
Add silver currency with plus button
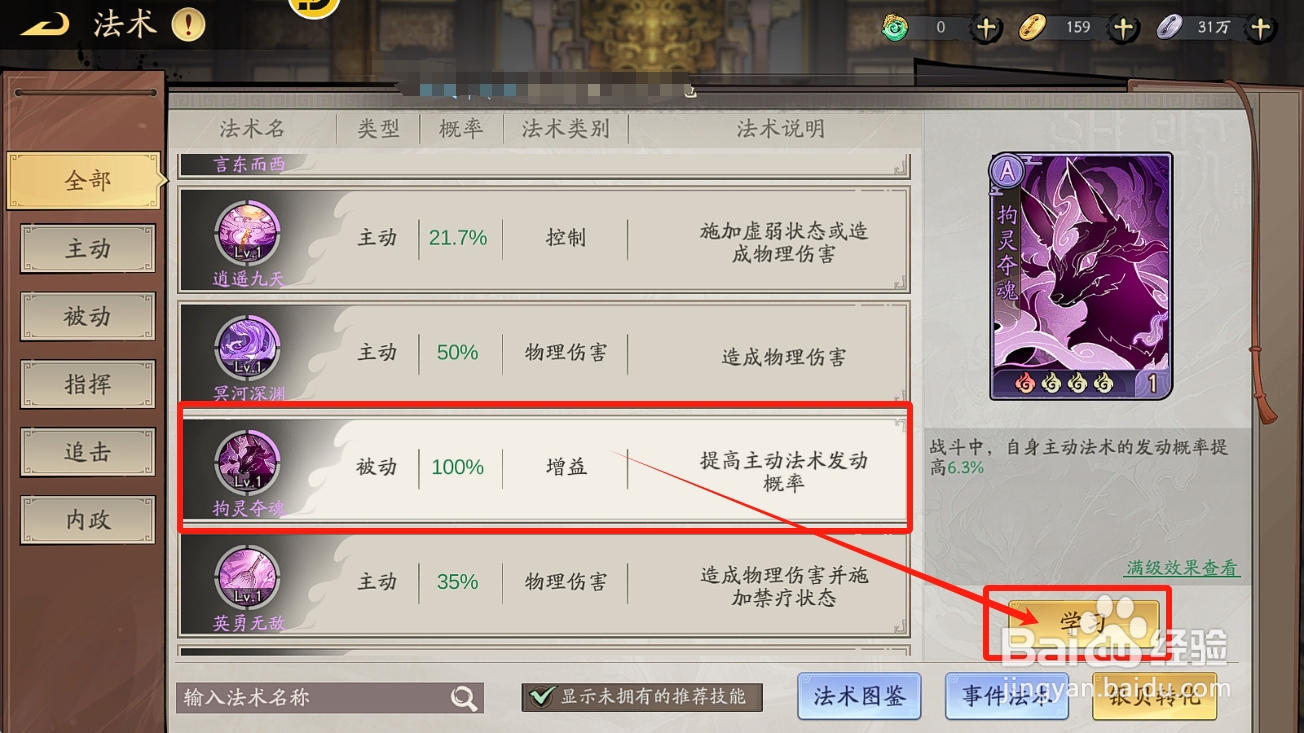click(x=1260, y=28)
